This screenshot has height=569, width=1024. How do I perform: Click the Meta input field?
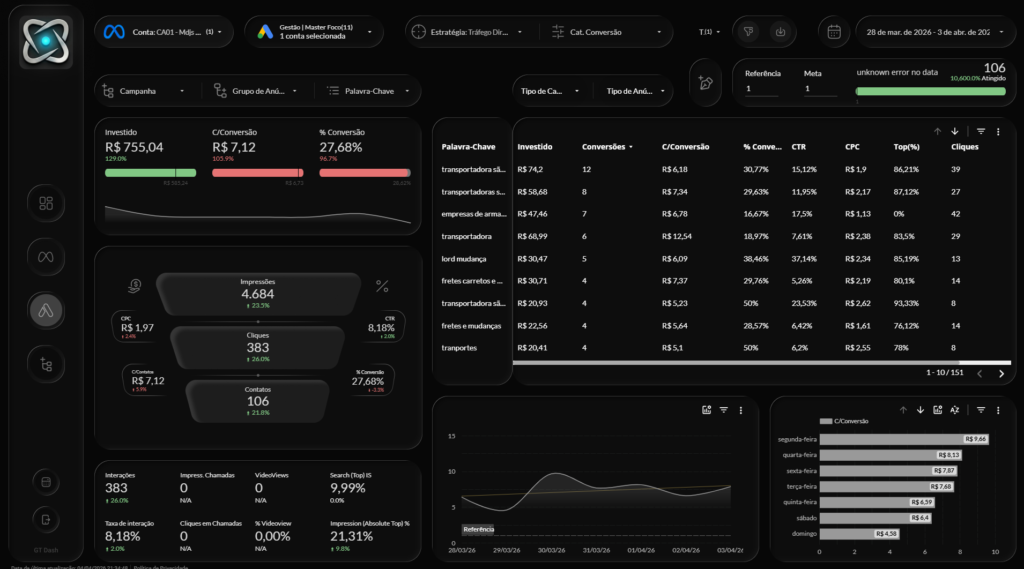(820, 89)
